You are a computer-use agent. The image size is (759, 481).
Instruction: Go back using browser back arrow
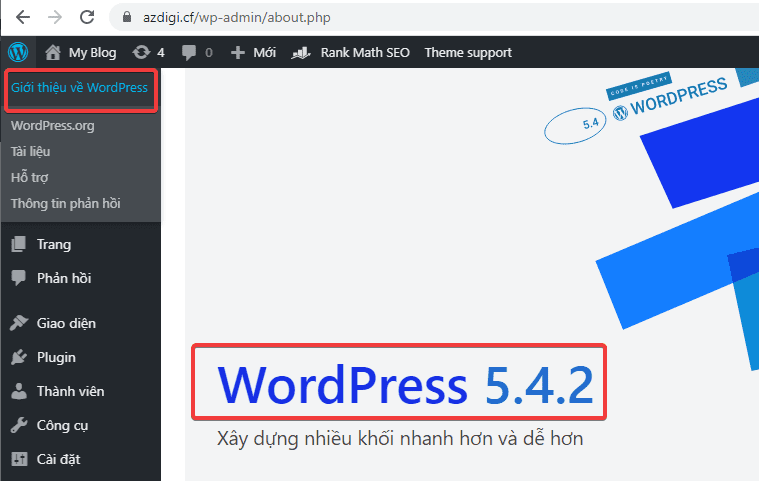[23, 17]
